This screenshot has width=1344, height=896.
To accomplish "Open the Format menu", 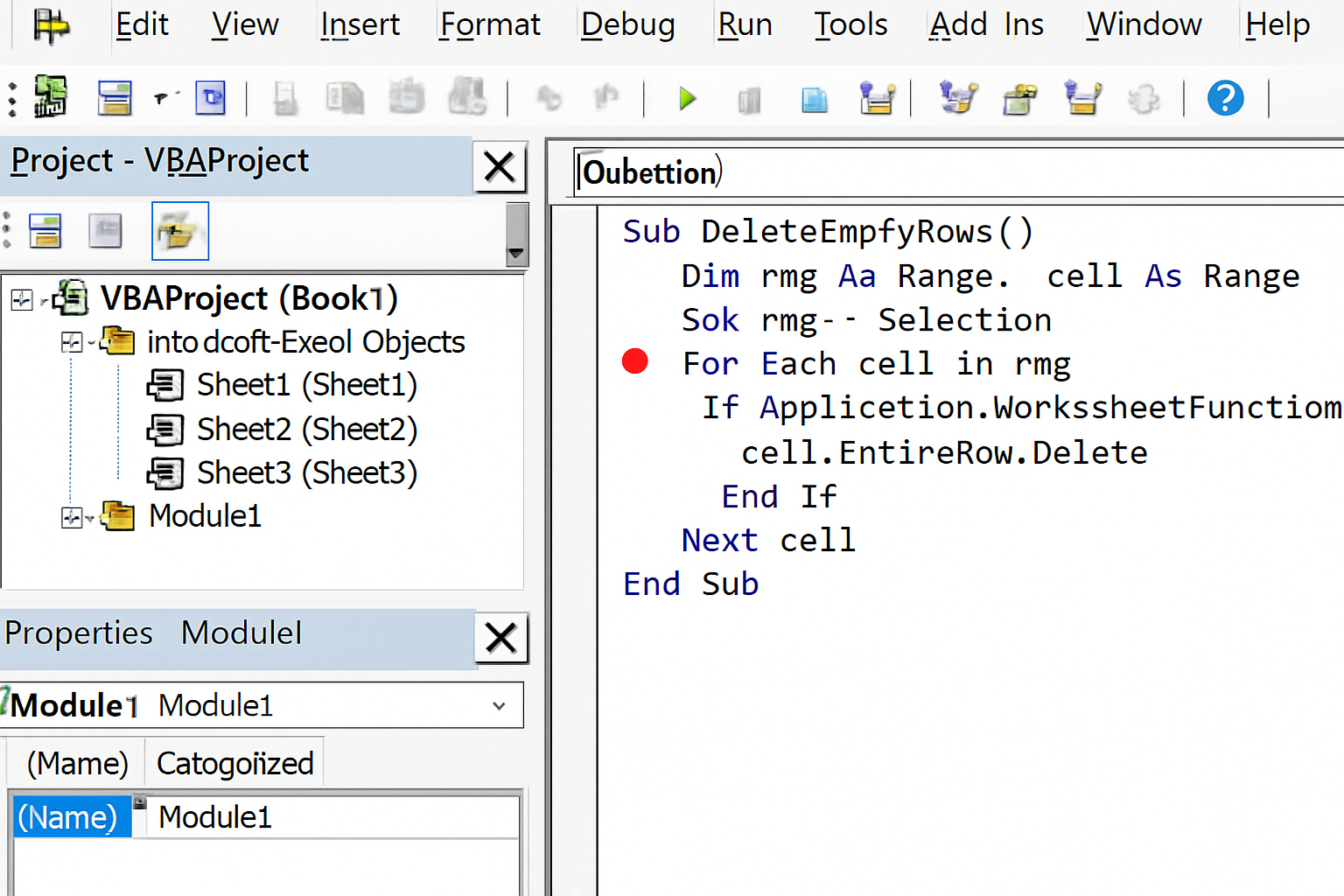I will coord(490,24).
